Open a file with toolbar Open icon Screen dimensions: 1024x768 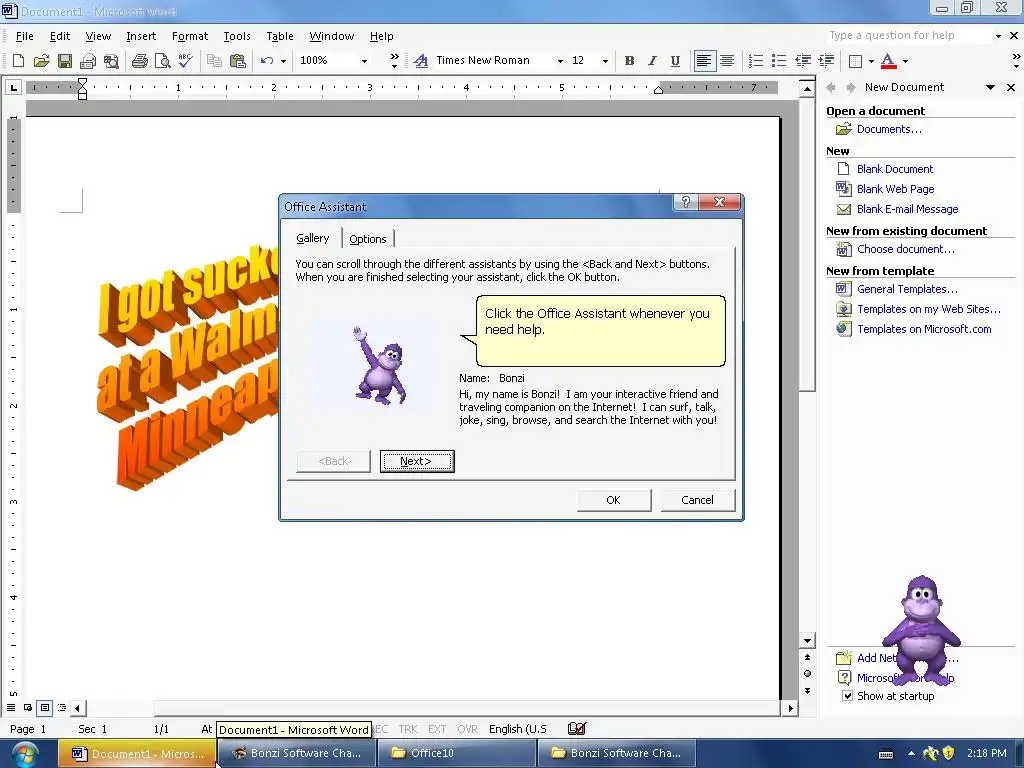41,61
